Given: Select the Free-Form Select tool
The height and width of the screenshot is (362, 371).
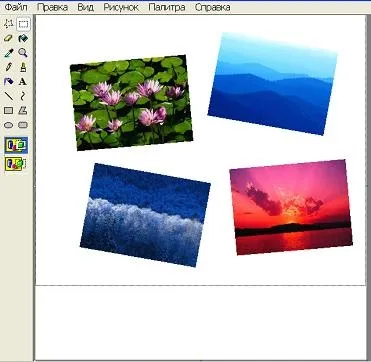Looking at the screenshot, I should point(8,24).
